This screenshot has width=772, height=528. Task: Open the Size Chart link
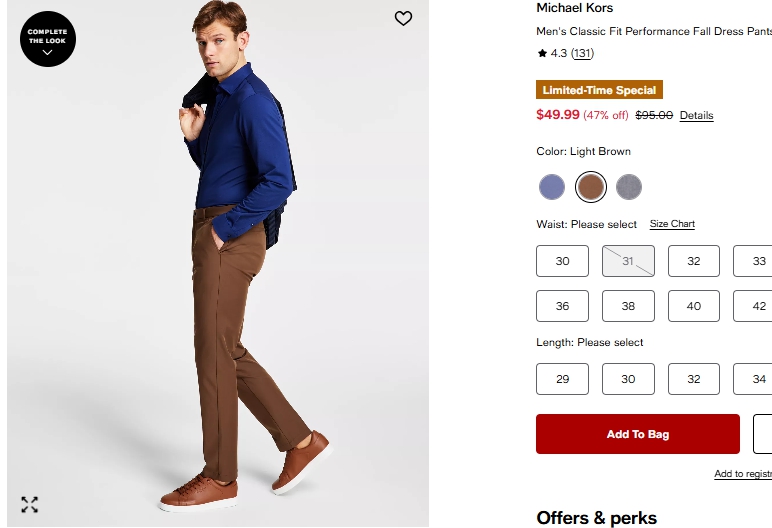coord(672,224)
